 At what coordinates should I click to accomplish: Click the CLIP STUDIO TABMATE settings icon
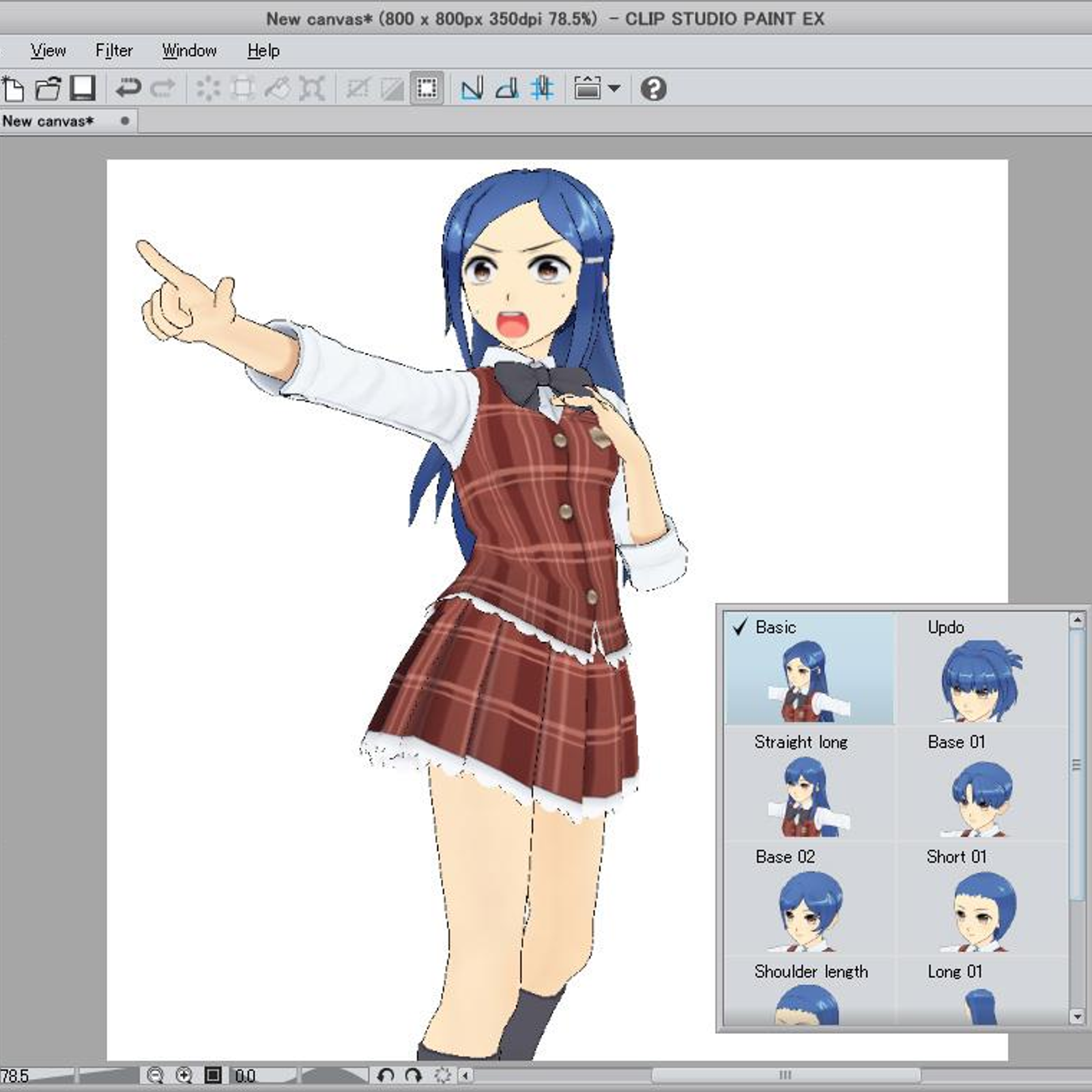587,89
